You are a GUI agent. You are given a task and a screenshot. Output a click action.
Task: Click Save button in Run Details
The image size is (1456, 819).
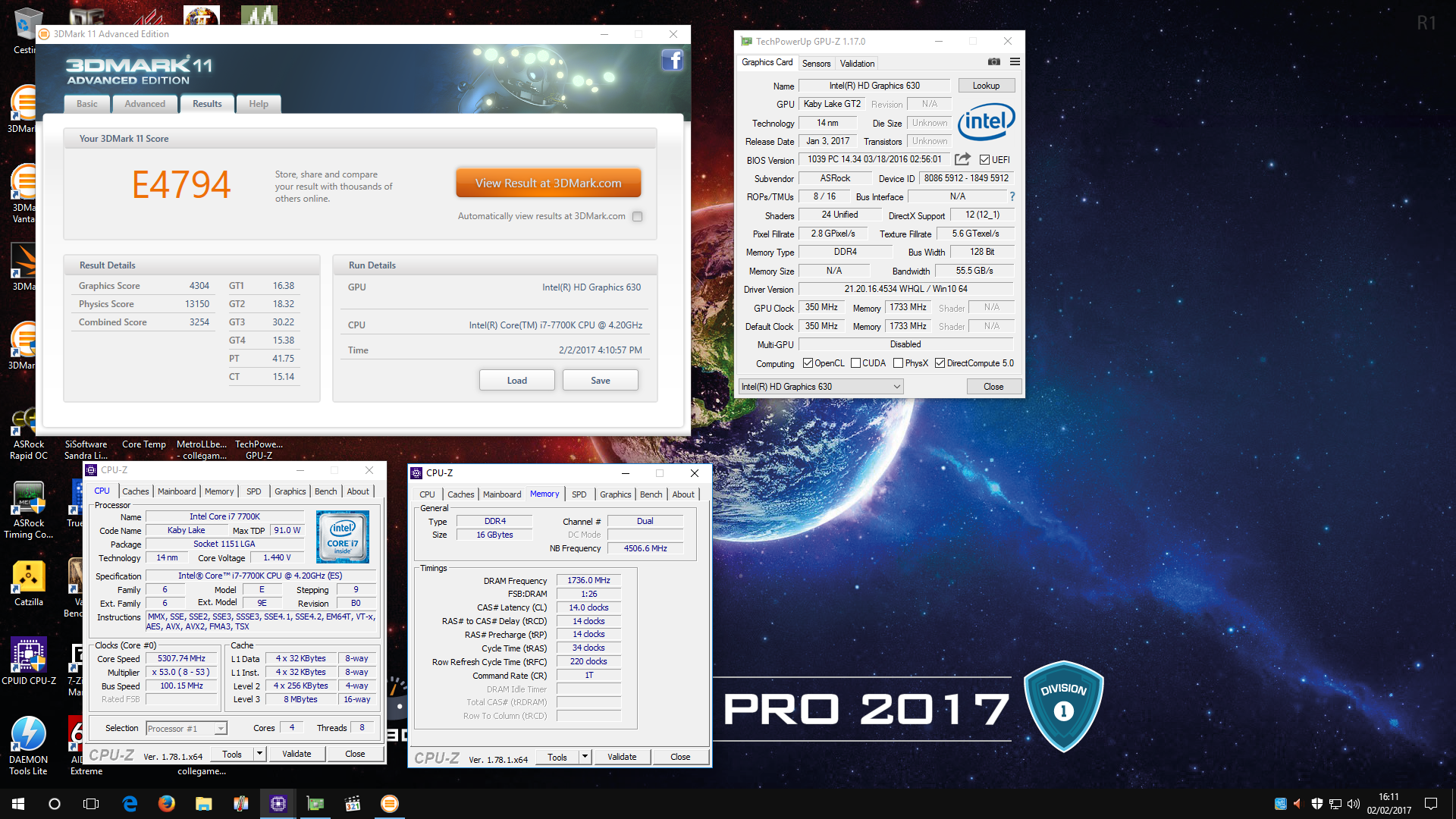(601, 380)
